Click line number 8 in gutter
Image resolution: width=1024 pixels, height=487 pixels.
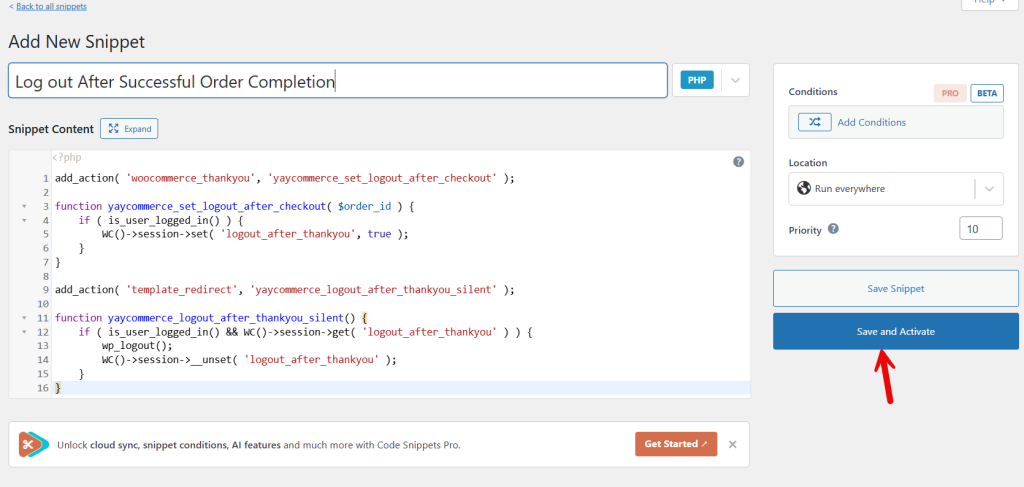46,276
